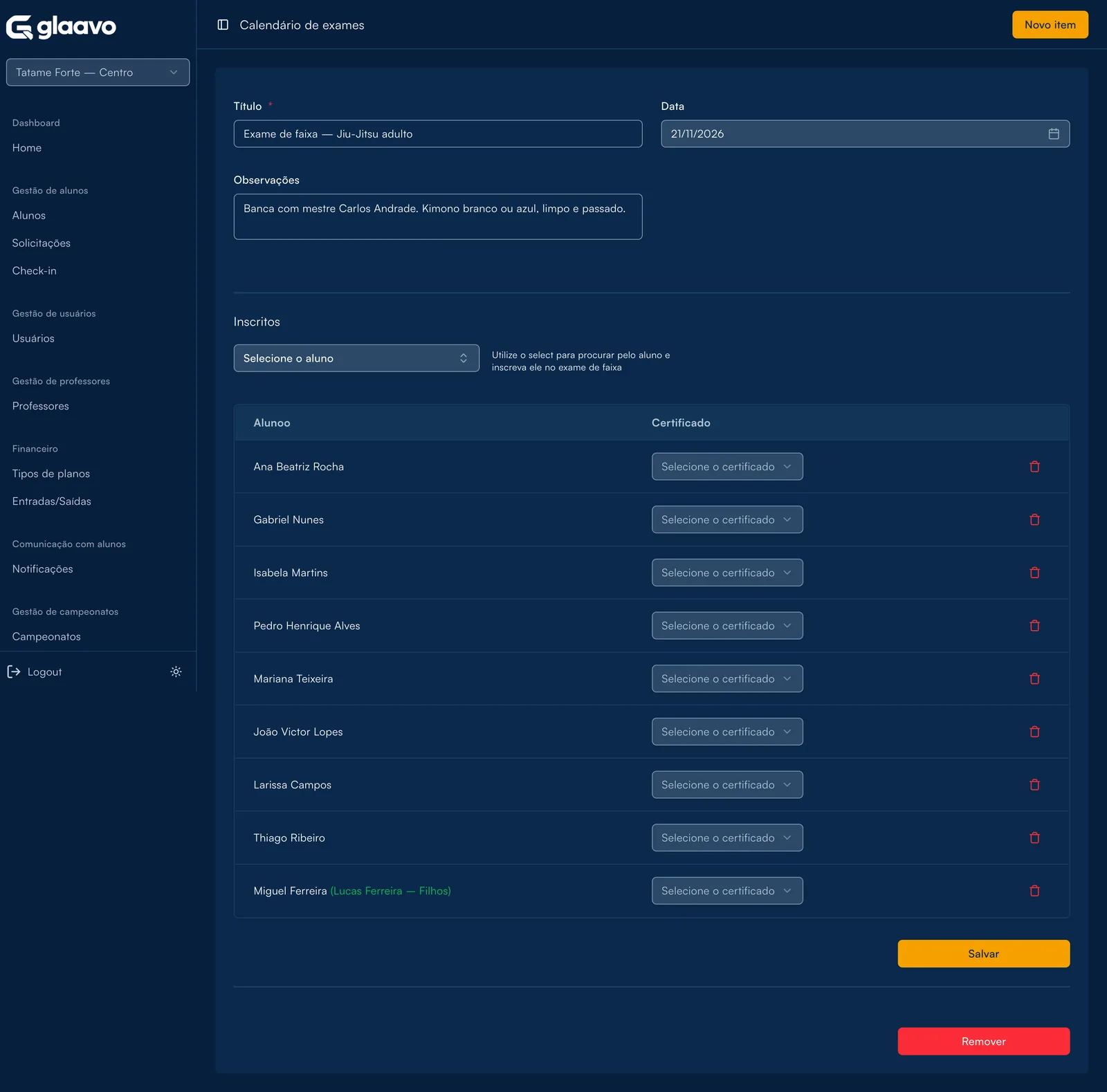The height and width of the screenshot is (1092, 1107).
Task: Click the Logout link
Action: click(x=45, y=672)
